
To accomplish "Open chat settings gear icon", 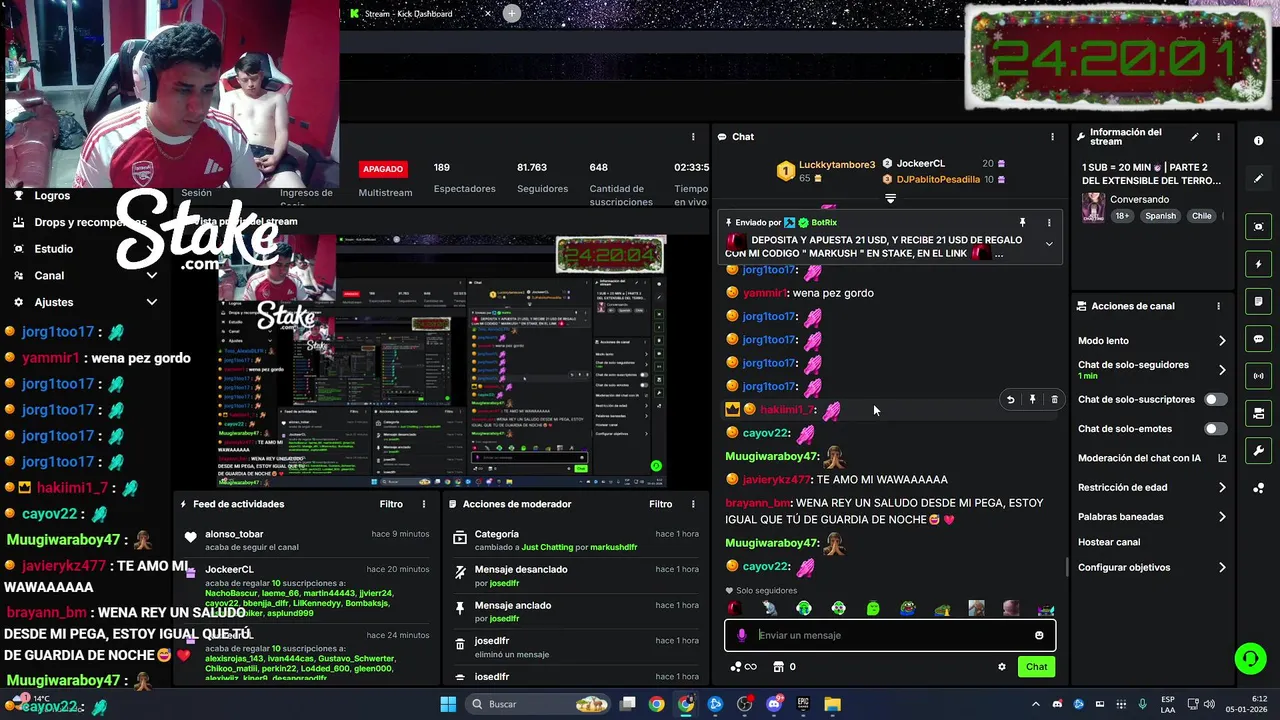I will coord(1001,667).
